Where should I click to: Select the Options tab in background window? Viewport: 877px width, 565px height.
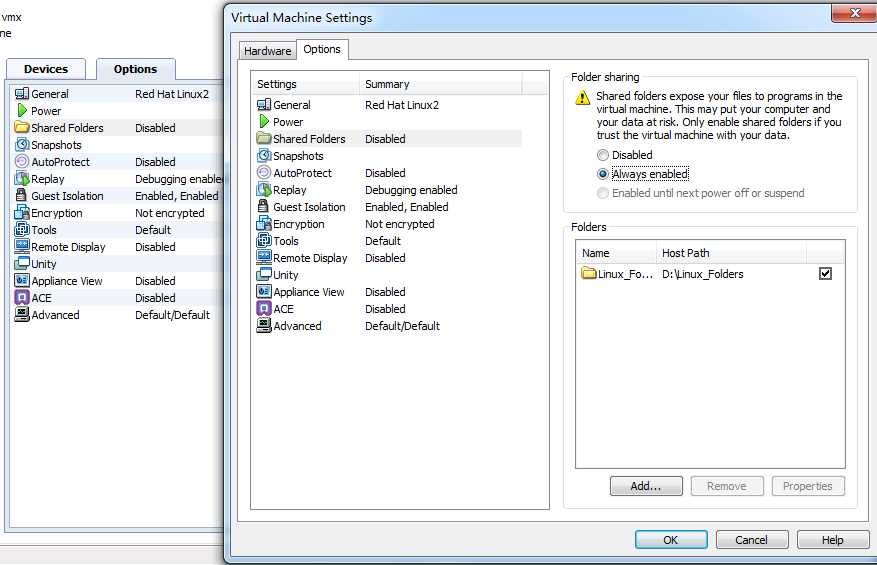tap(135, 69)
